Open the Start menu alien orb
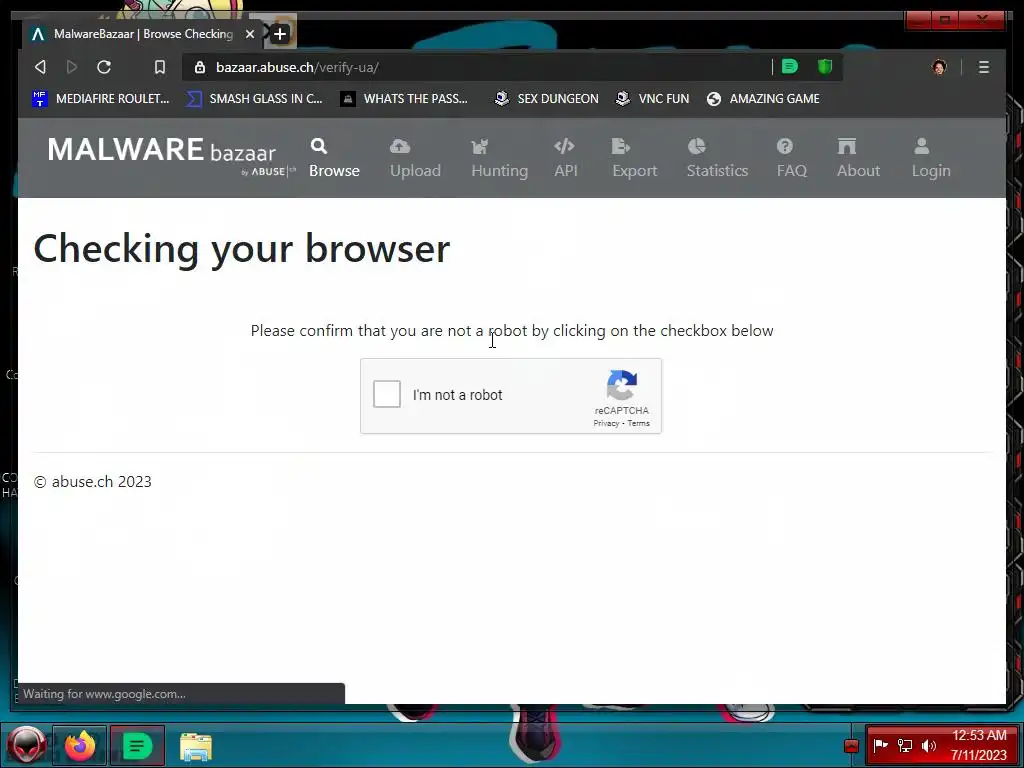The width and height of the screenshot is (1024, 768). coord(26,746)
